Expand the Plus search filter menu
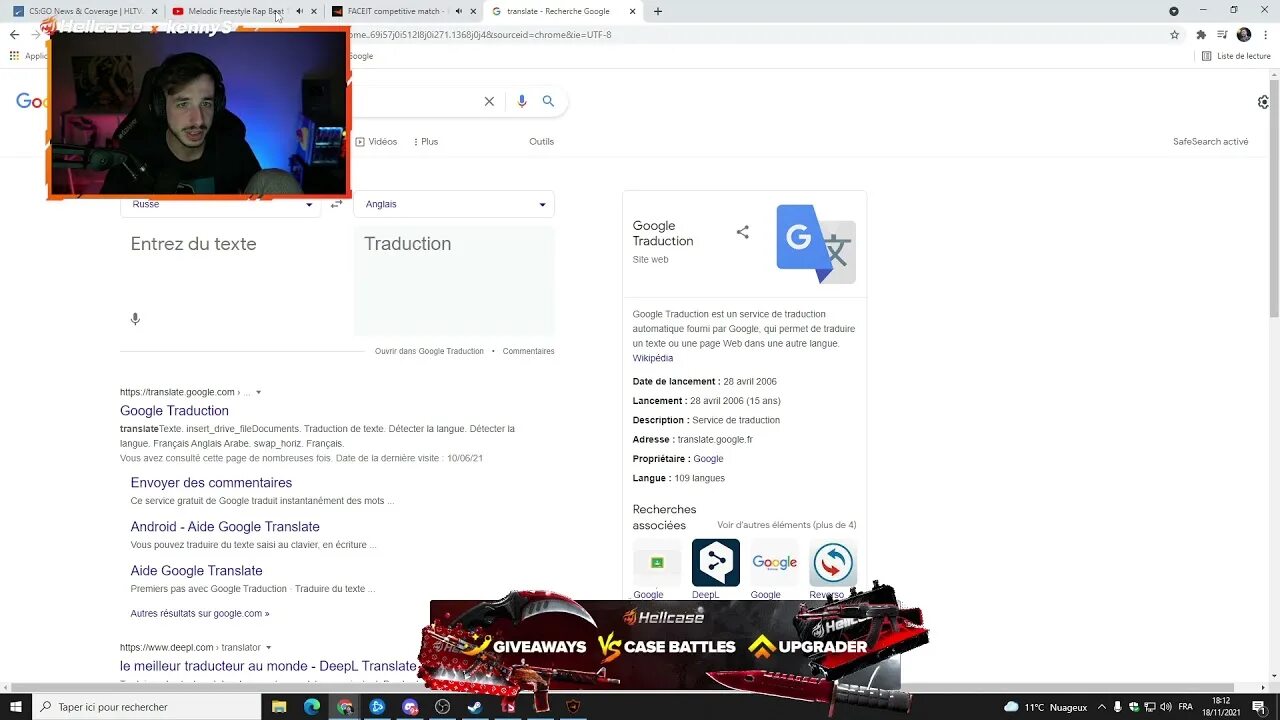The image size is (1280, 720). click(426, 141)
